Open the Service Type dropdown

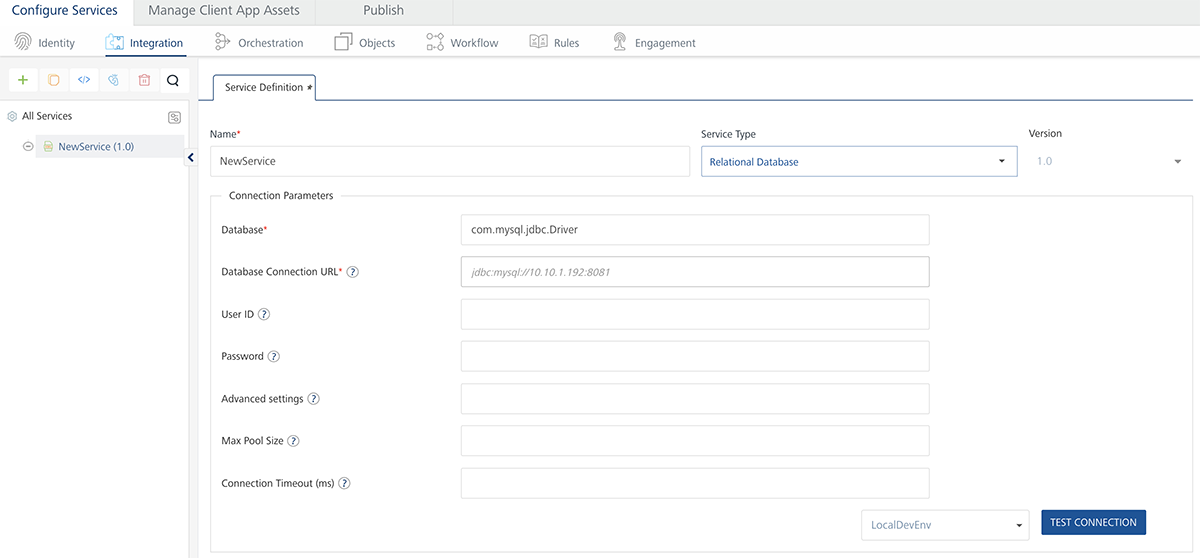click(x=859, y=162)
